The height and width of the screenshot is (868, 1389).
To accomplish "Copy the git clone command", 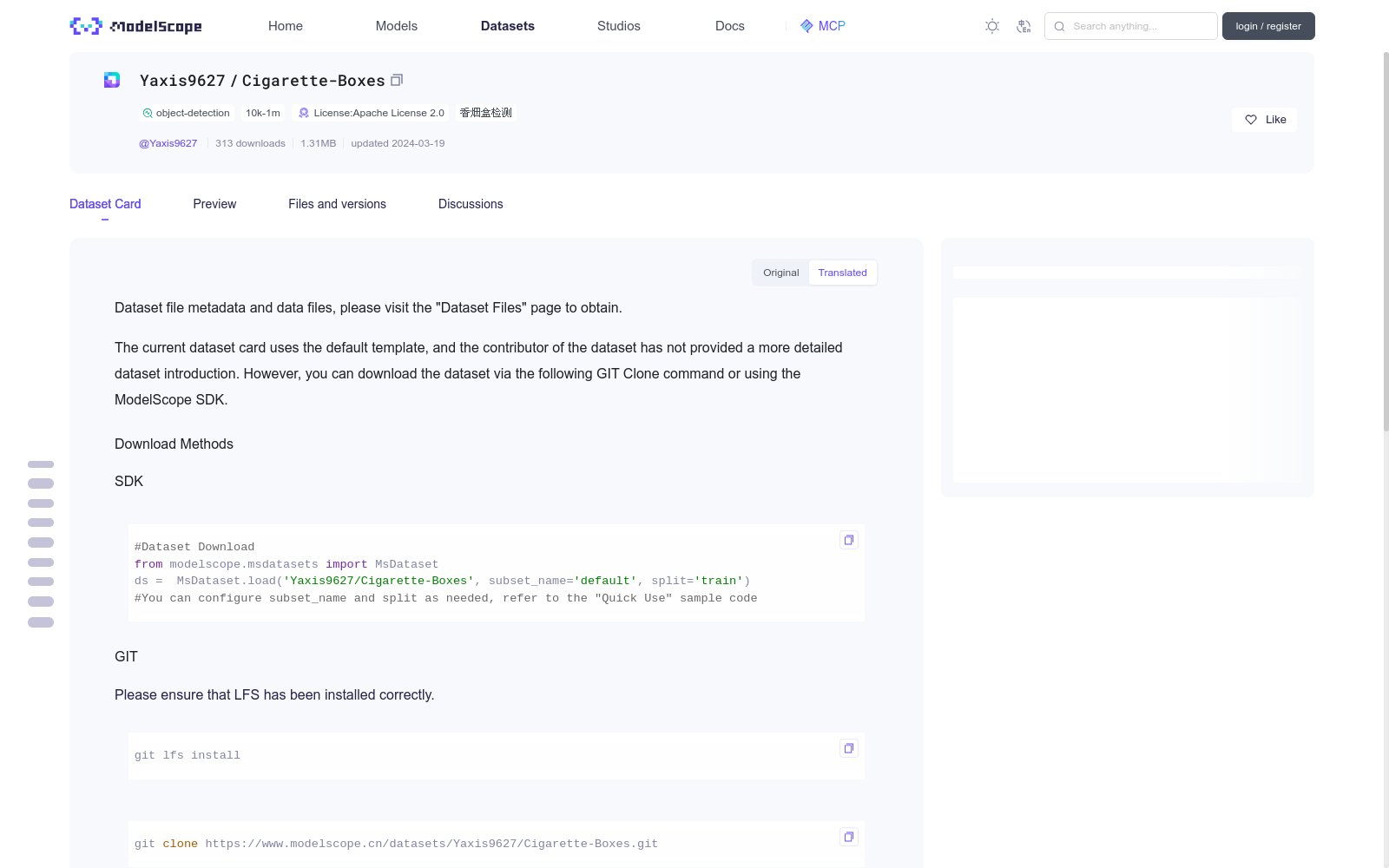I will (849, 837).
